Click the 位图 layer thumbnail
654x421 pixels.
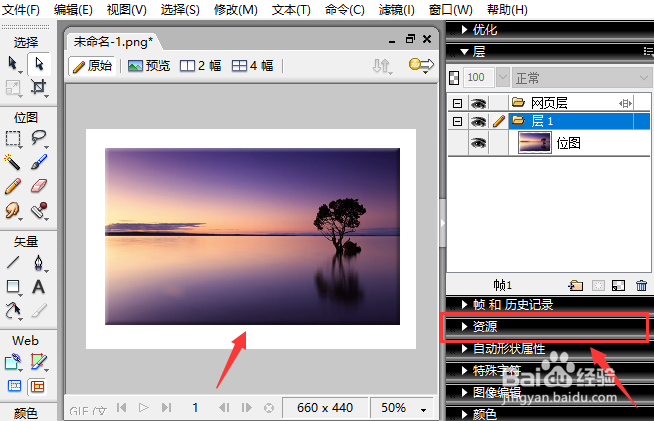tap(535, 143)
